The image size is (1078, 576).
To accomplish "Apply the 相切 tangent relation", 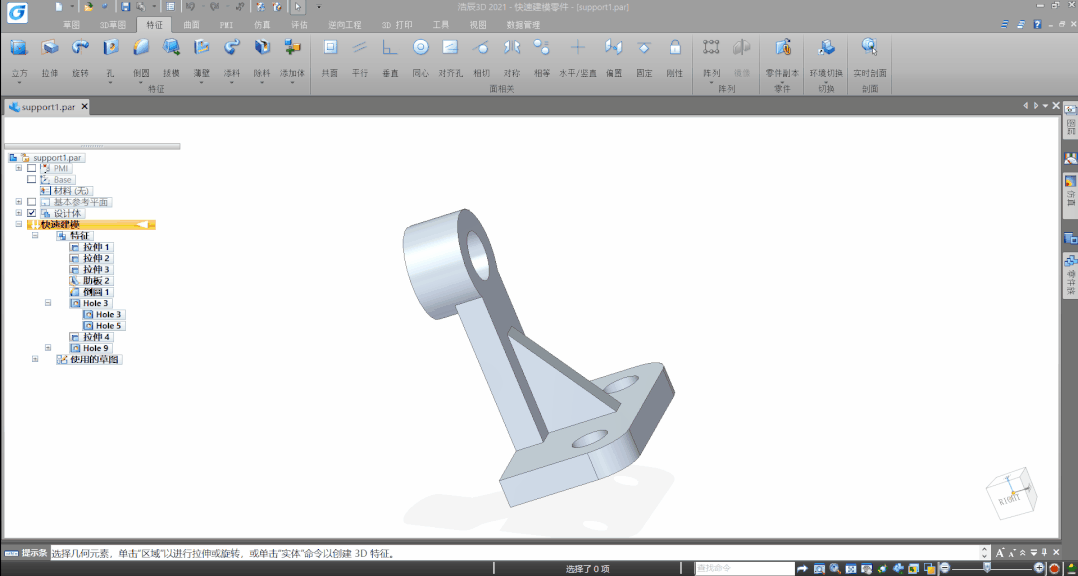I will (481, 58).
